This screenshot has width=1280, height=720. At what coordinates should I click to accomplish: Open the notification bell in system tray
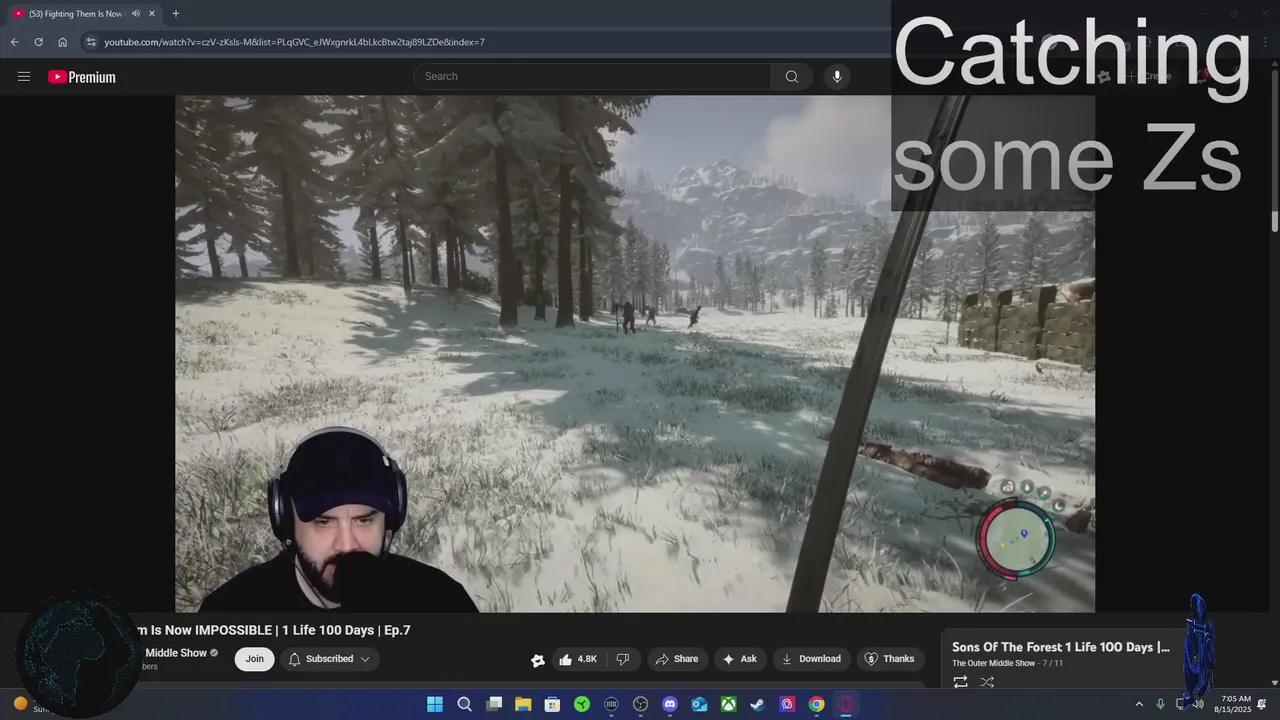click(1262, 704)
